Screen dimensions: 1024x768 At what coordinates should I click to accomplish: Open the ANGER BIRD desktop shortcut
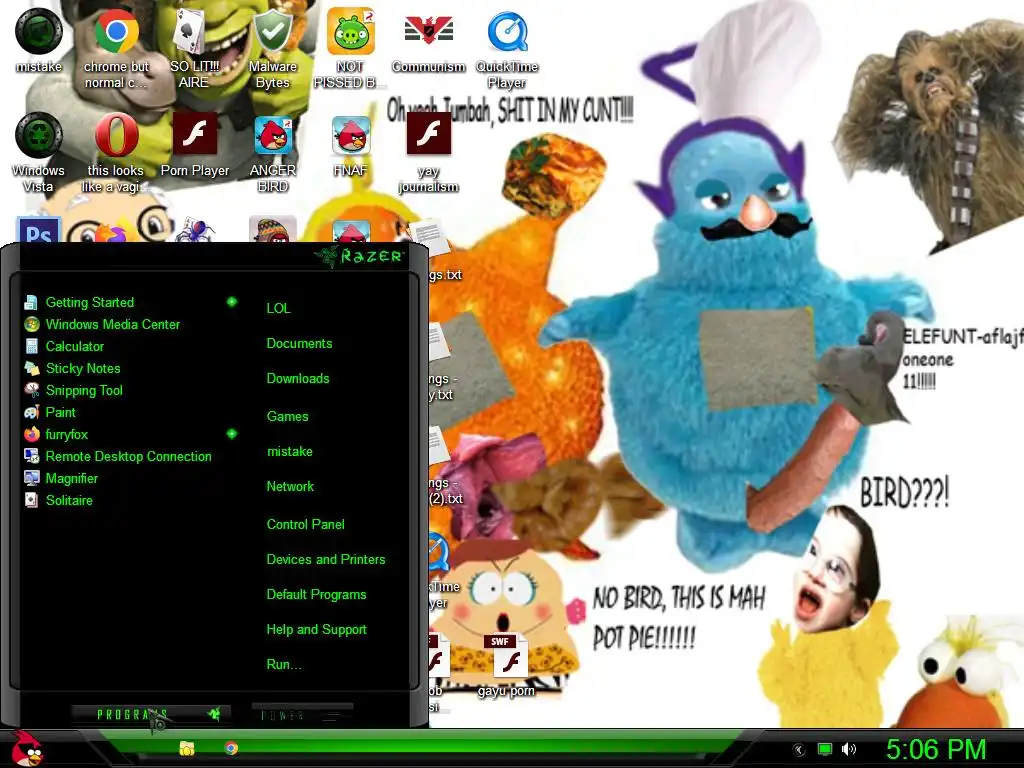click(272, 153)
